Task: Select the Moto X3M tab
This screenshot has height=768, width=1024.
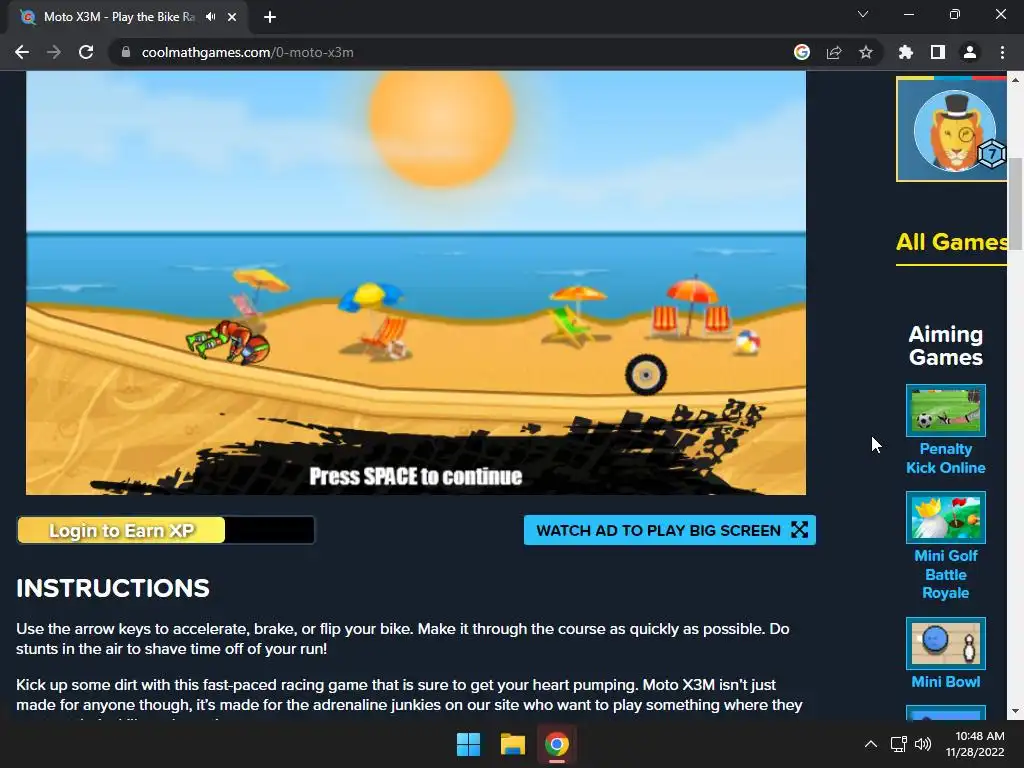Action: (128, 17)
